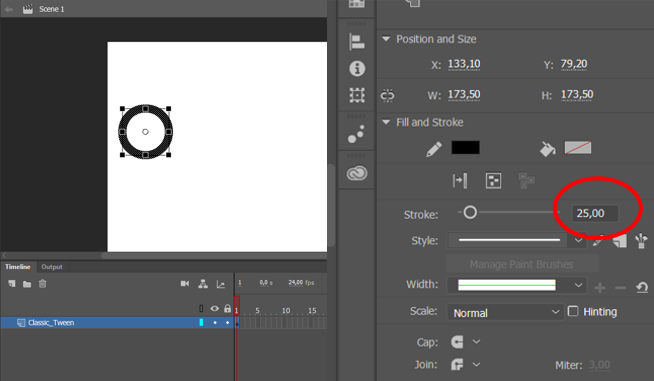Click the elapsed time 0,0 s readout
This screenshot has height=381, width=654.
[x=266, y=283]
